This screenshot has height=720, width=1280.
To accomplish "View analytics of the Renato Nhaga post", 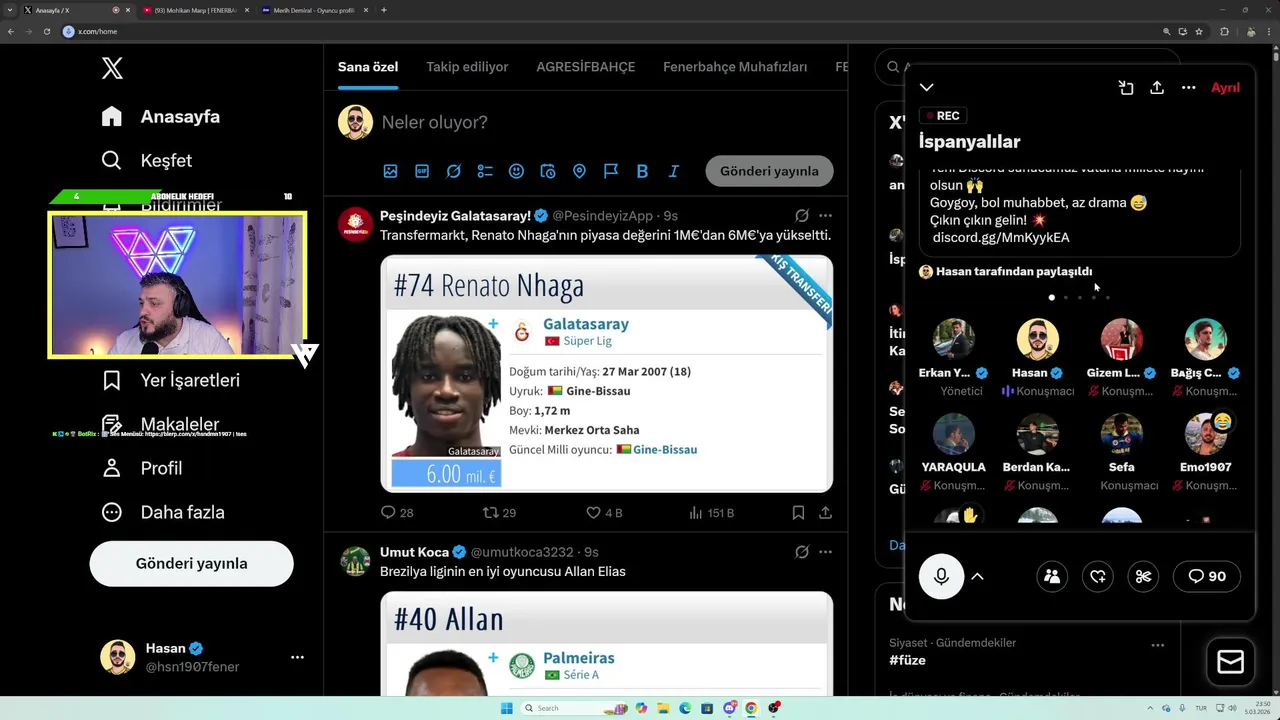I will coord(711,512).
